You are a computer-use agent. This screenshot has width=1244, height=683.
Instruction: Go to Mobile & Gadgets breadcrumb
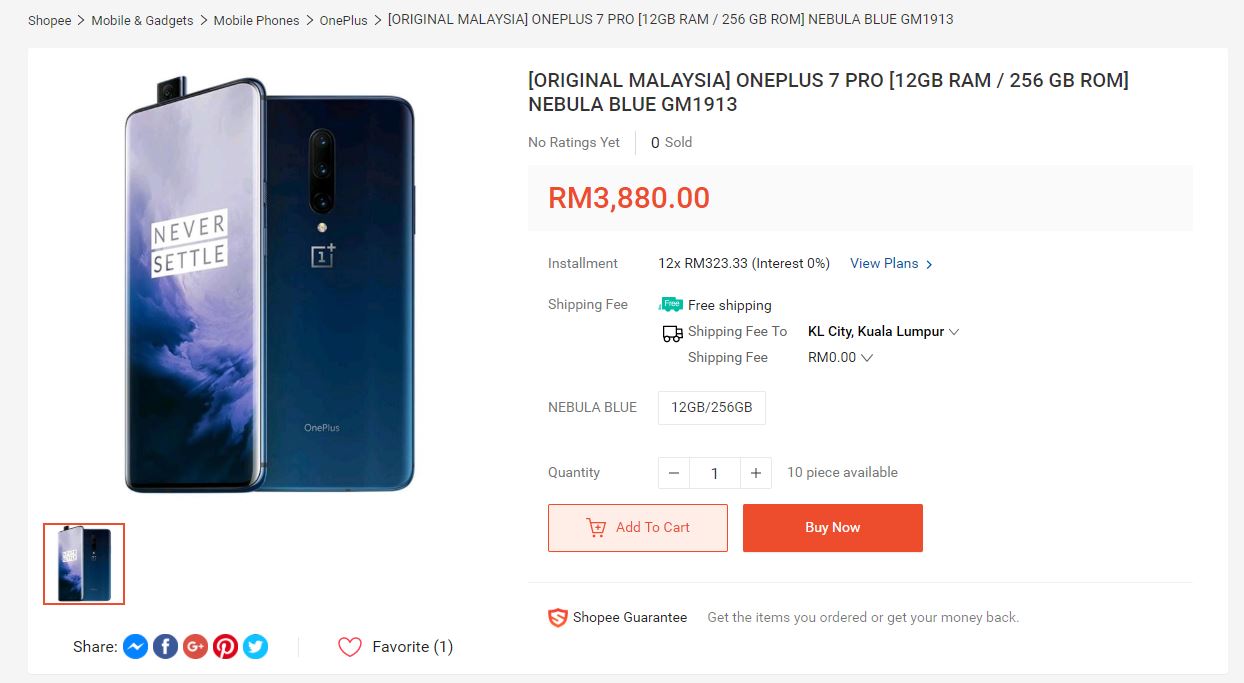point(142,20)
